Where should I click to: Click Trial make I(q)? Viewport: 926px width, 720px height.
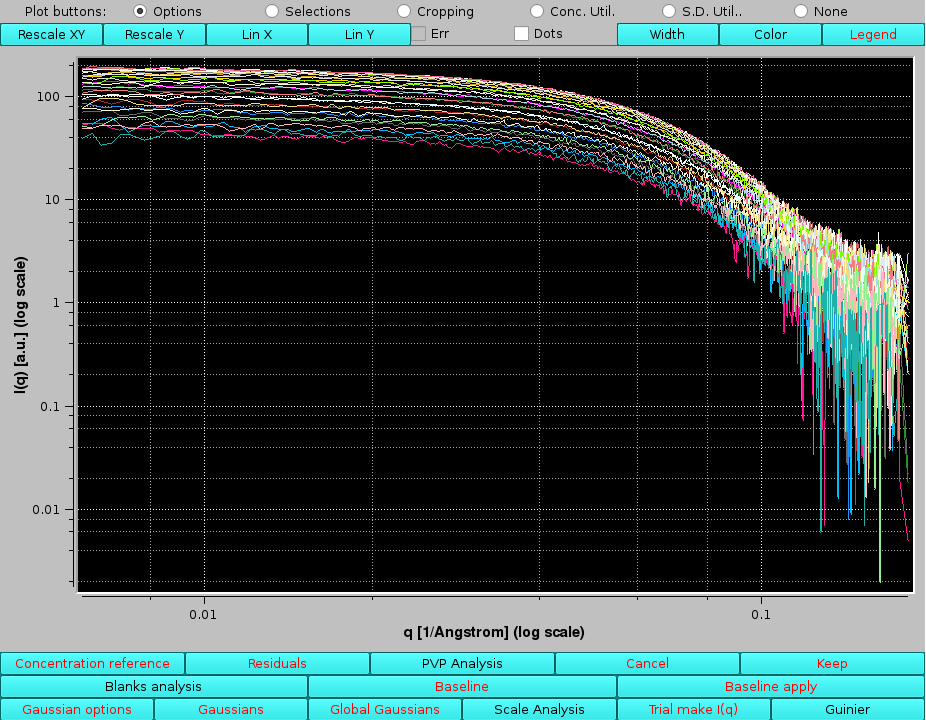click(x=693, y=709)
